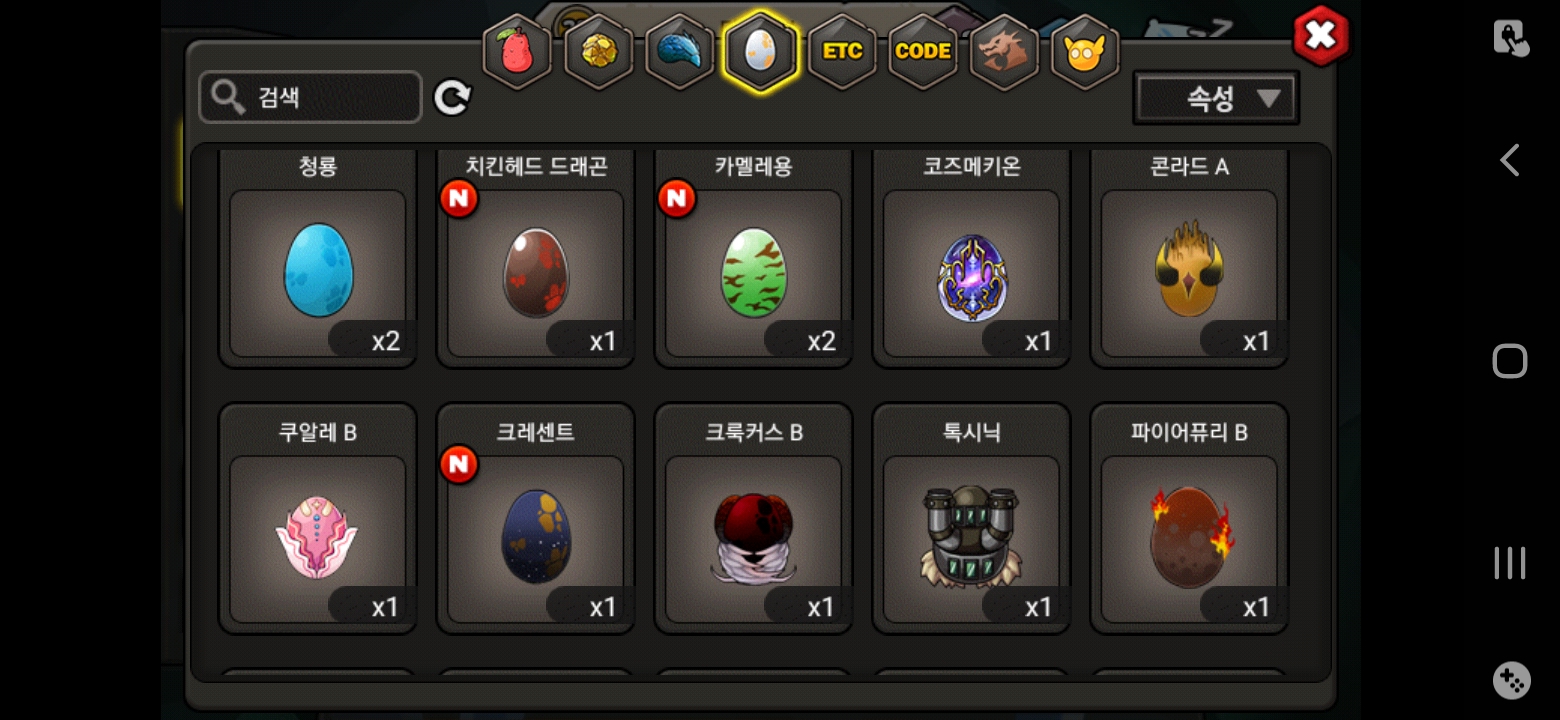Choose the 톡시닉 mechanical egg
1560x720 pixels.
[x=972, y=518]
